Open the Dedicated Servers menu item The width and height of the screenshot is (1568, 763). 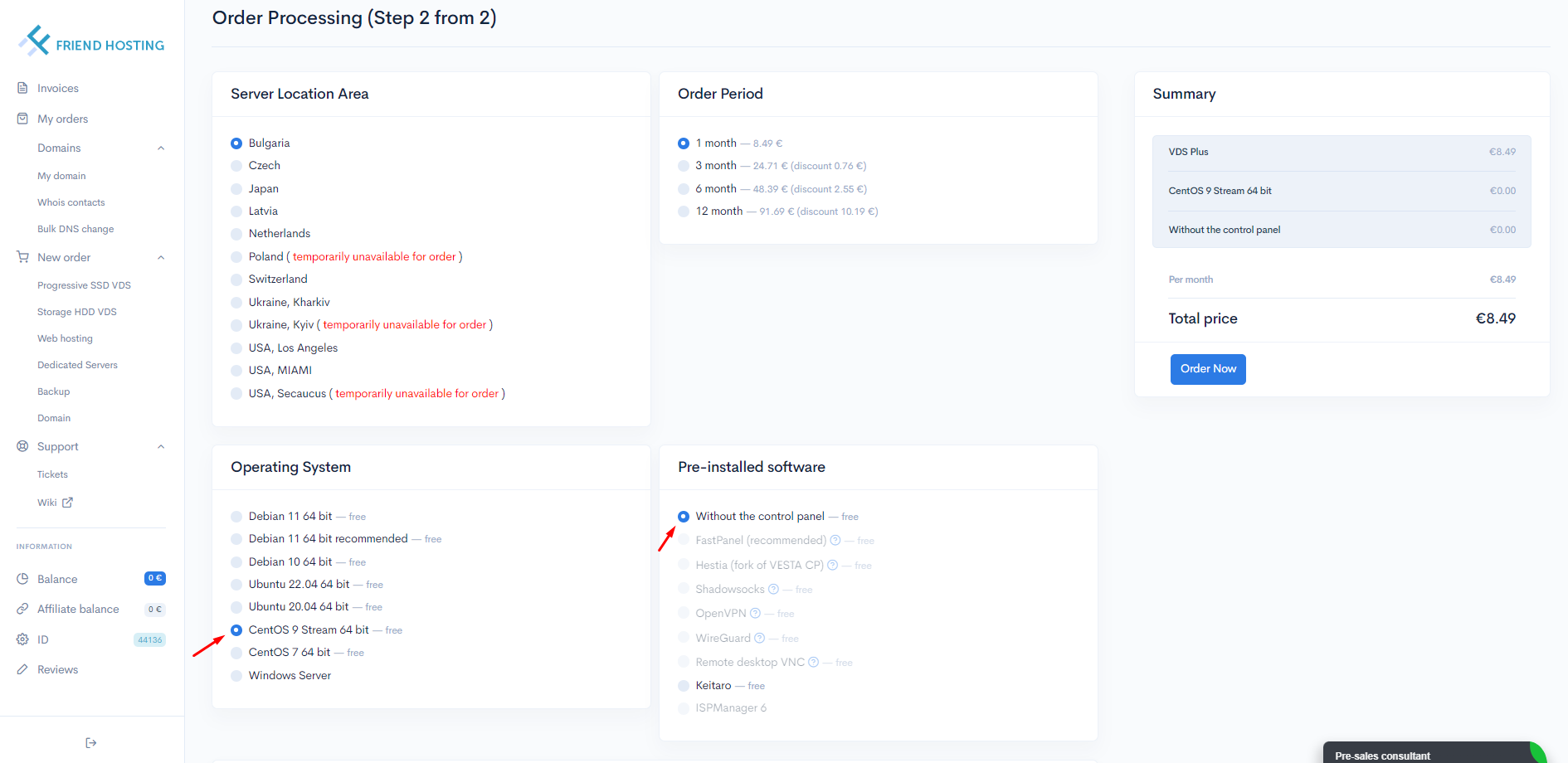coord(77,365)
